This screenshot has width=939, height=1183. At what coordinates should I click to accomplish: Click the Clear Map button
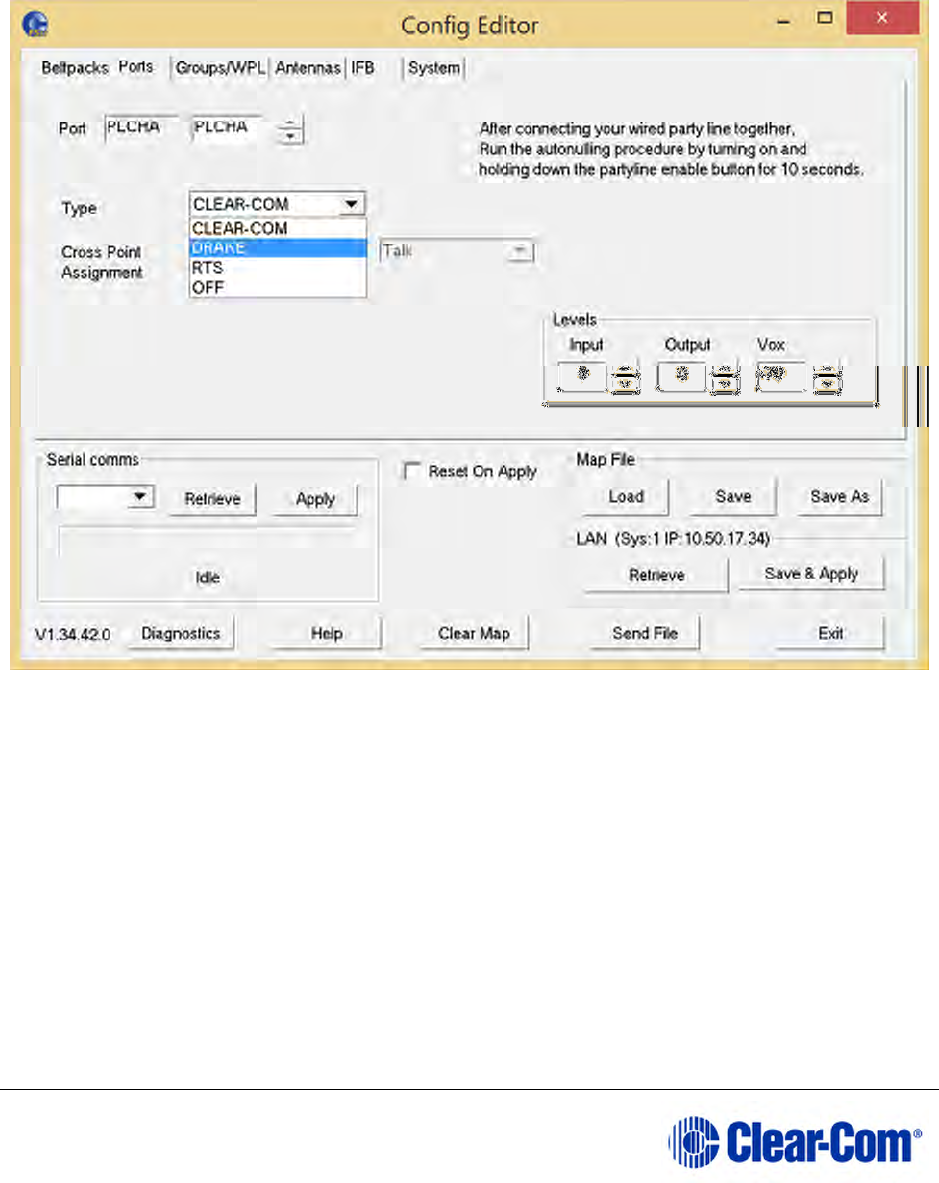pos(474,633)
